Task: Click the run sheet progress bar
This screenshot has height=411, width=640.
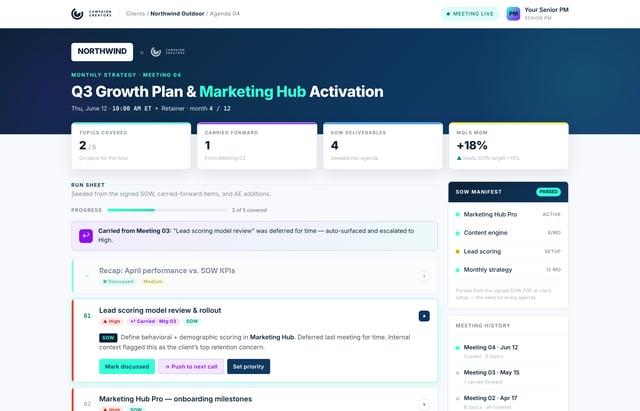Action: 167,210
